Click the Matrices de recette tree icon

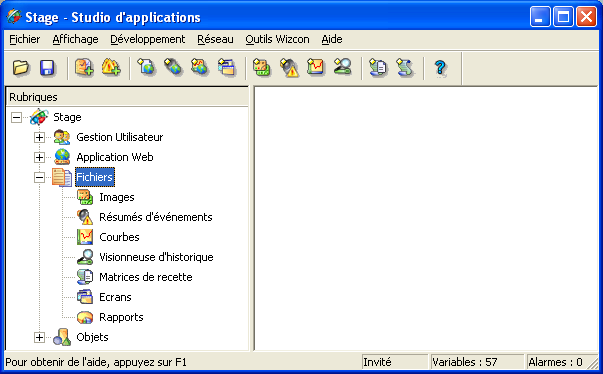[x=85, y=277]
